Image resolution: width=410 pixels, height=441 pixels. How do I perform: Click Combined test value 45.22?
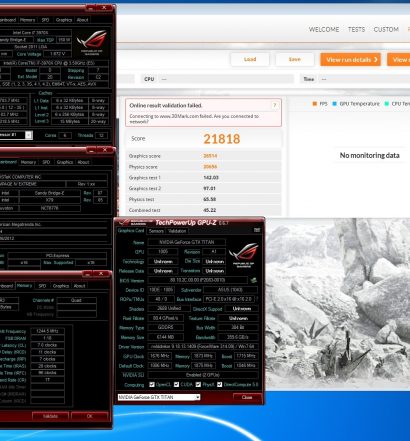[210, 210]
